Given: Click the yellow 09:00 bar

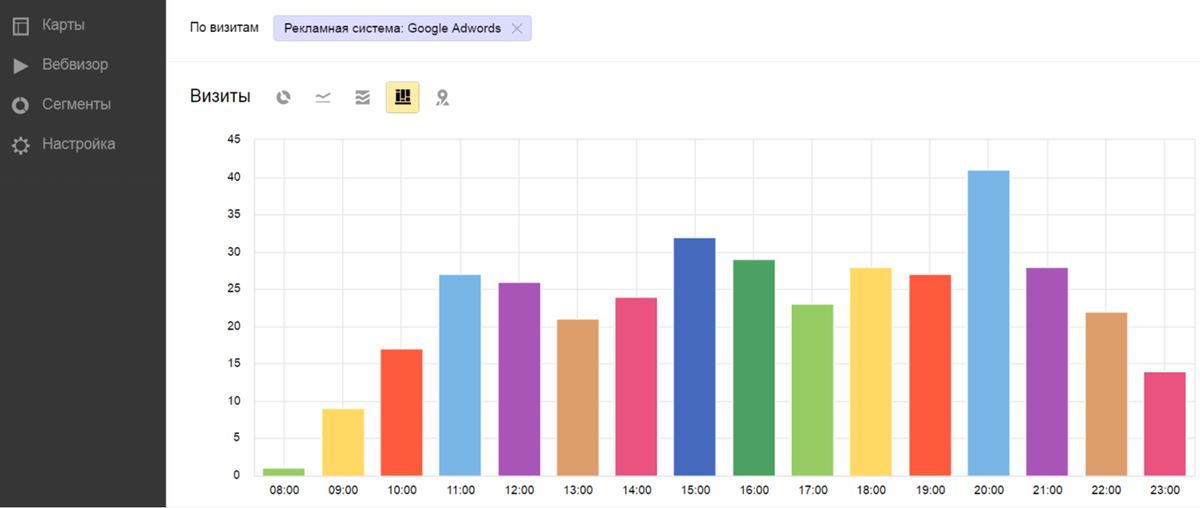Looking at the screenshot, I should 343,442.
